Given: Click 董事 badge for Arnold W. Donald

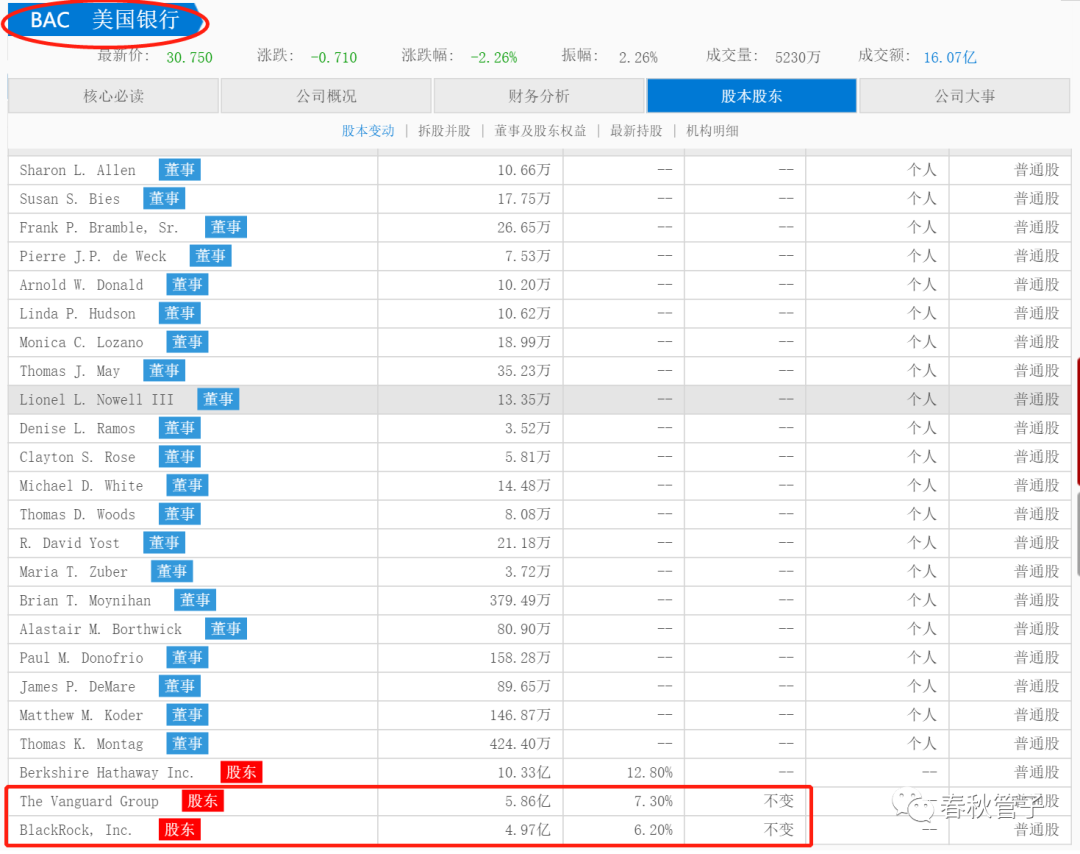Looking at the screenshot, I should coord(187,284).
